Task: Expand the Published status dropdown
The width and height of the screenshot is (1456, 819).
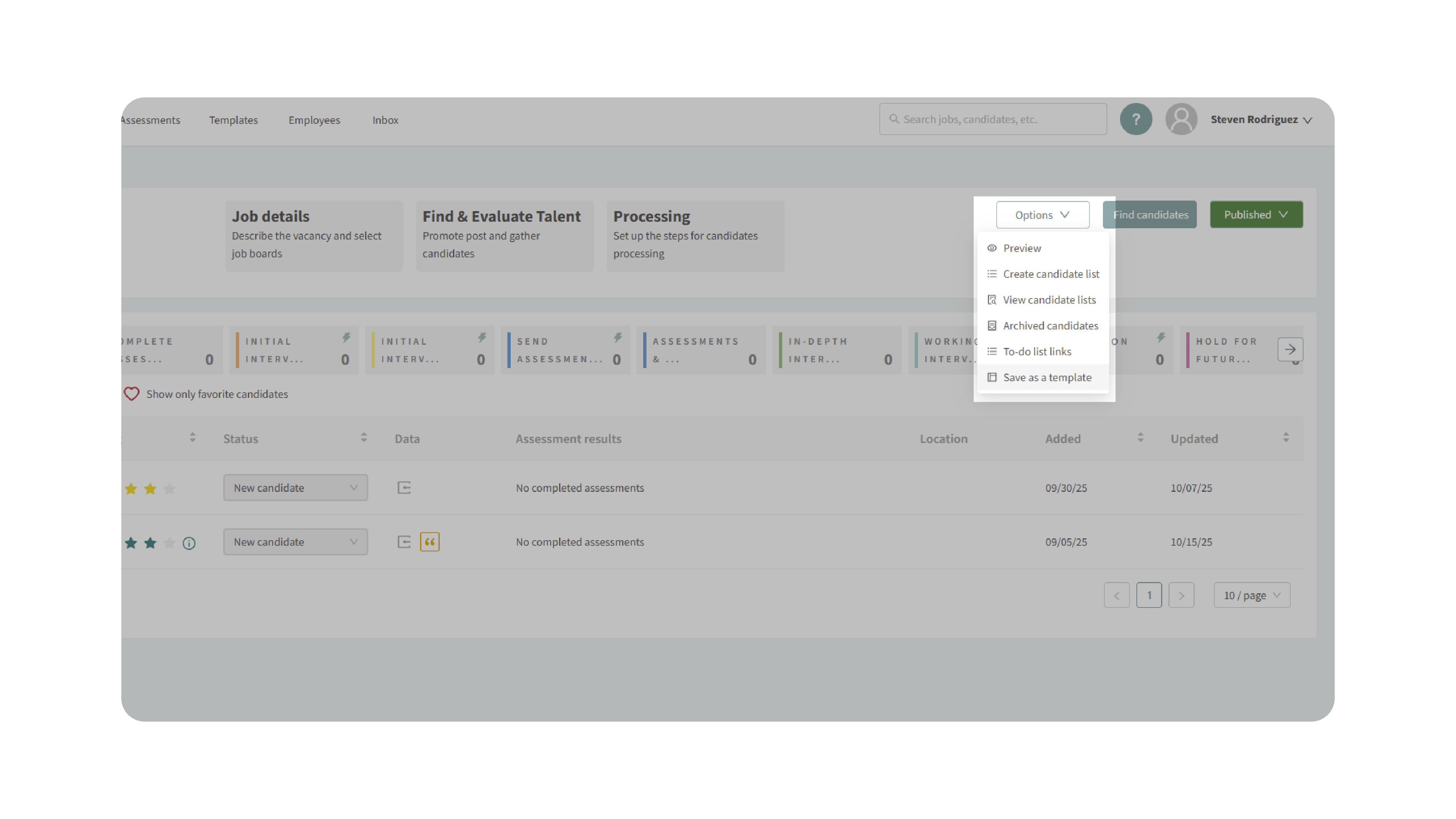Action: click(1256, 215)
